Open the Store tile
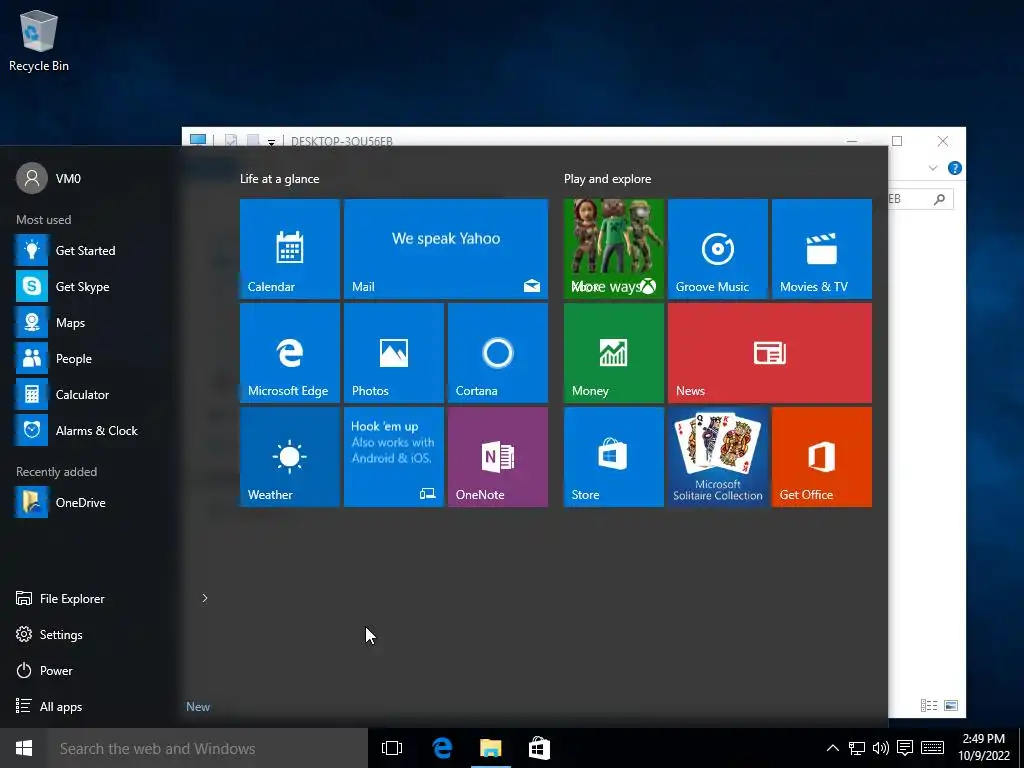The height and width of the screenshot is (768, 1024). pos(614,456)
